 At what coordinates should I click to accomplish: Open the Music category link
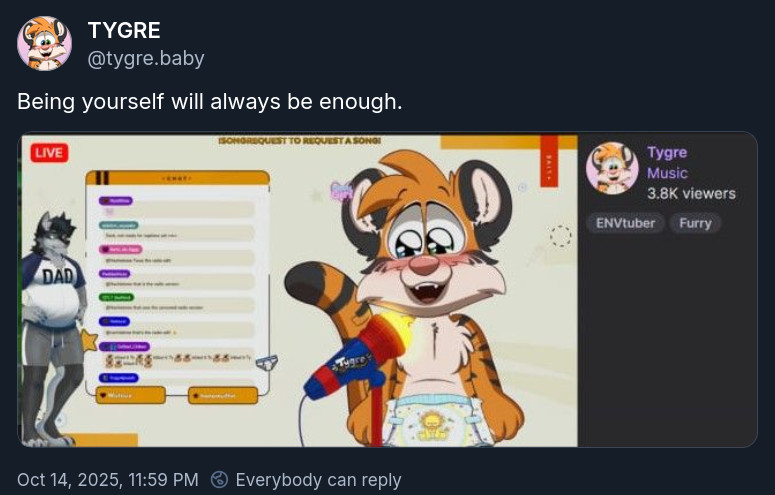[x=667, y=173]
